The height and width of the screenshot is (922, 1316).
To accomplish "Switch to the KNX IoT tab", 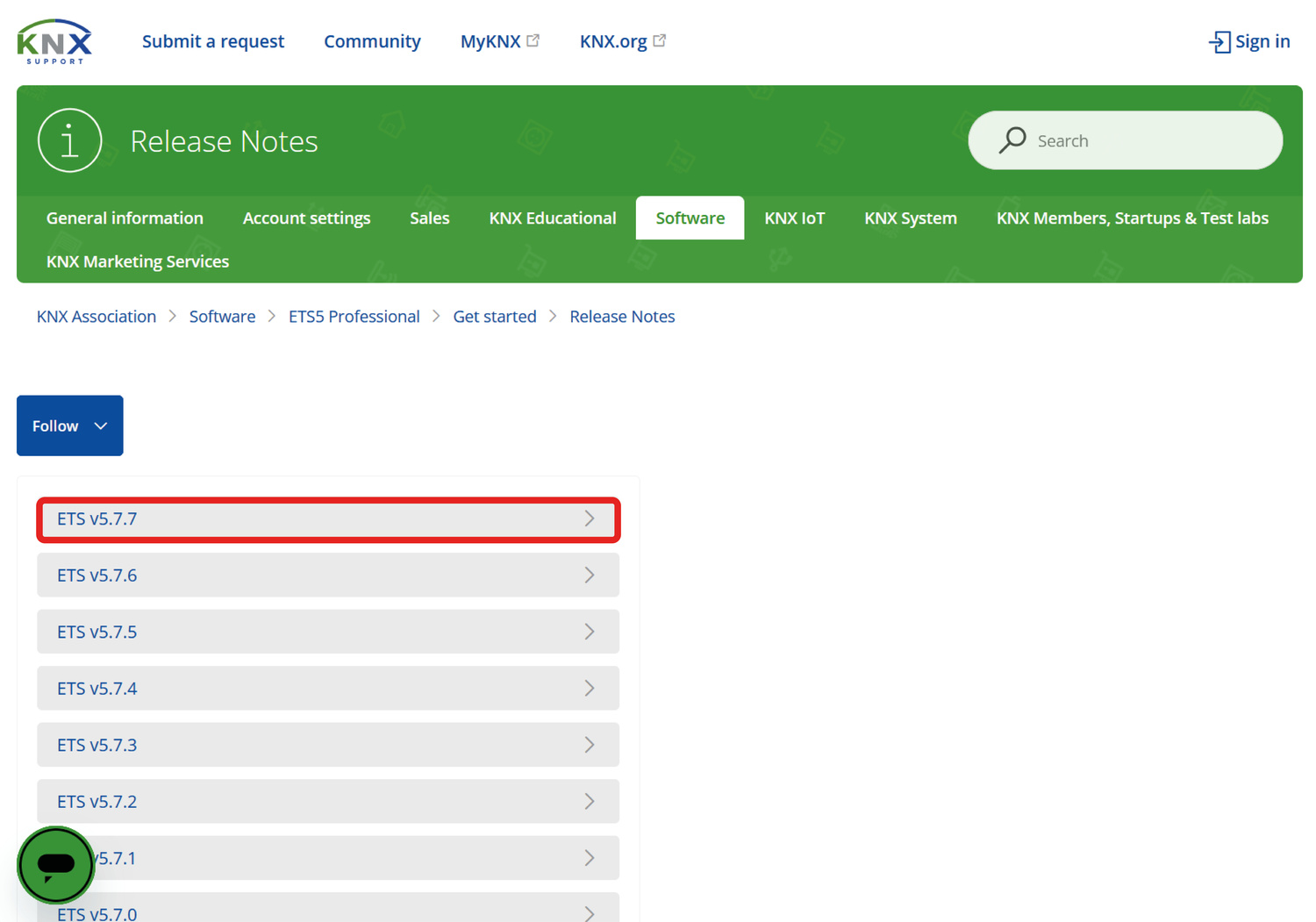I will click(794, 218).
